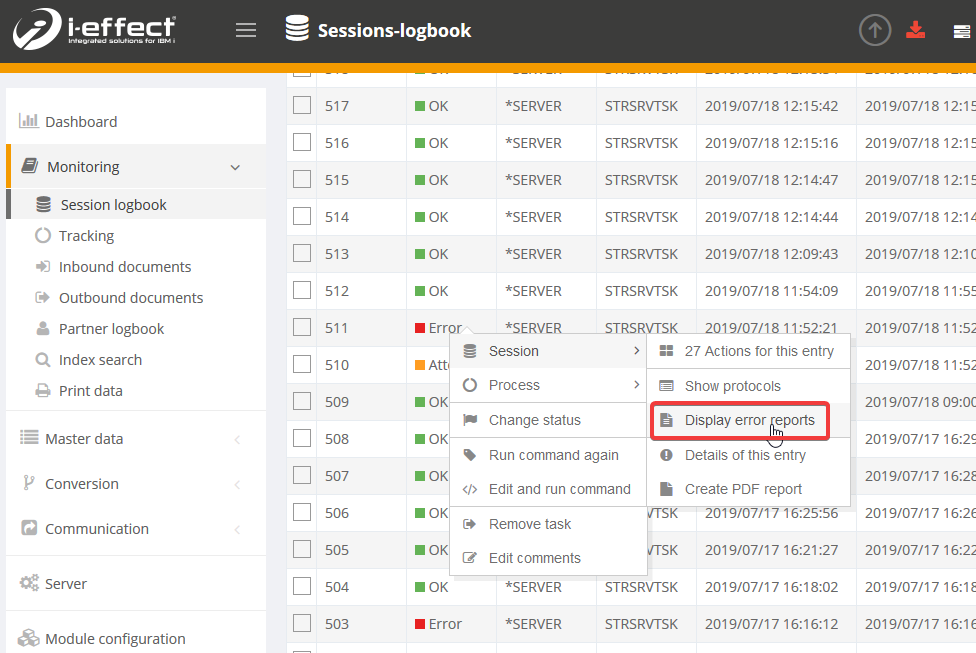Image resolution: width=976 pixels, height=653 pixels.
Task: Choose Display error reports in submenu
Action: 749,421
